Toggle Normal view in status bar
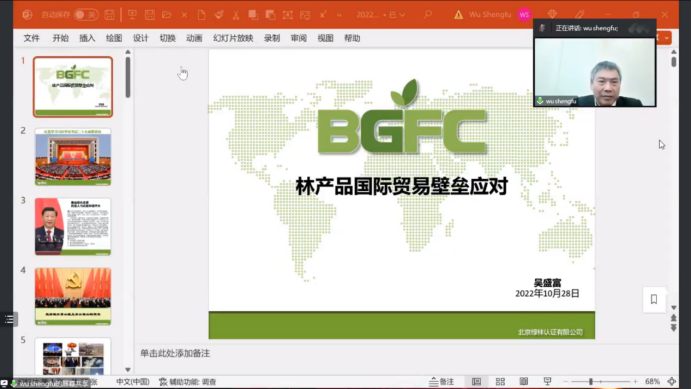Viewport: 692px width, 389px height. click(476, 381)
